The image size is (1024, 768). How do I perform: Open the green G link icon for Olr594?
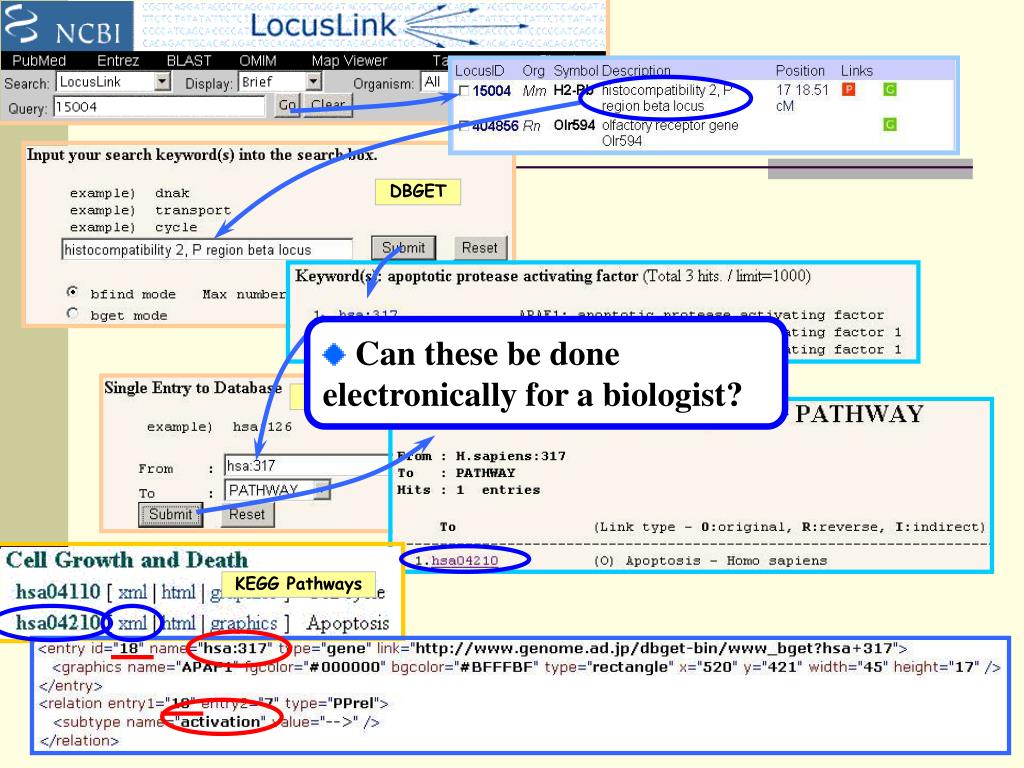tap(889, 124)
